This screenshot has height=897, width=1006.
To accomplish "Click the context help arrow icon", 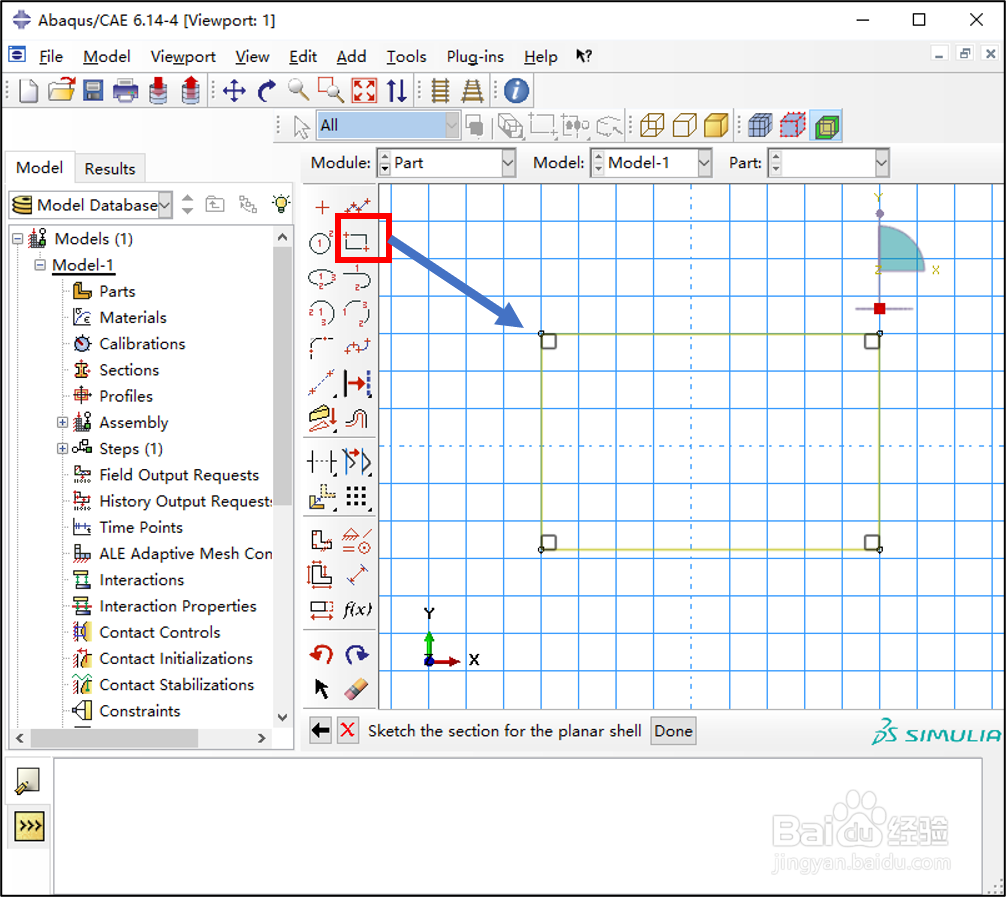I will (x=583, y=56).
